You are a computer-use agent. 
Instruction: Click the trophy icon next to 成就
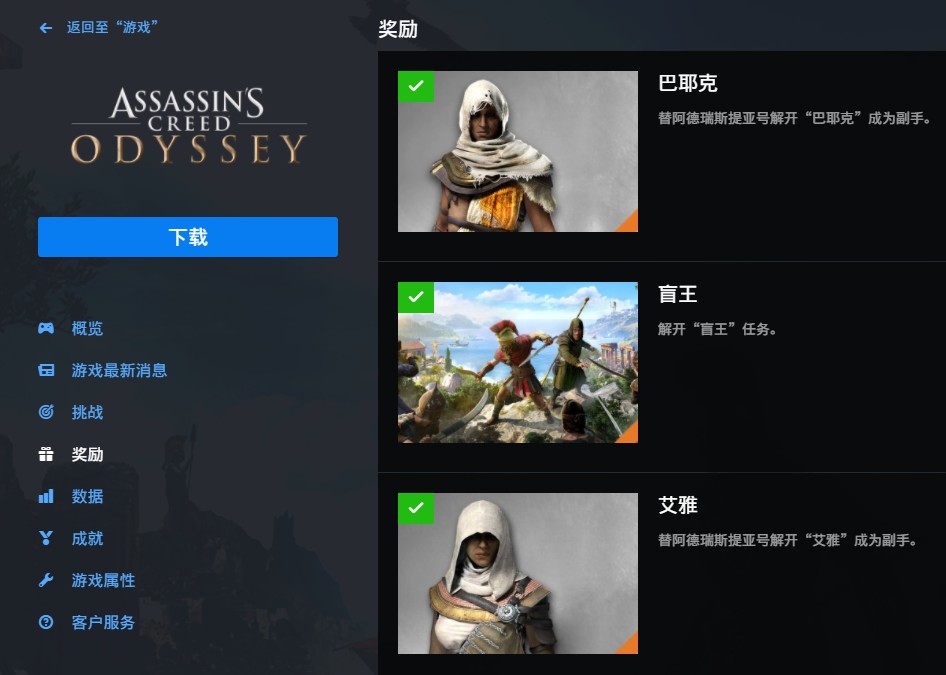(46, 538)
